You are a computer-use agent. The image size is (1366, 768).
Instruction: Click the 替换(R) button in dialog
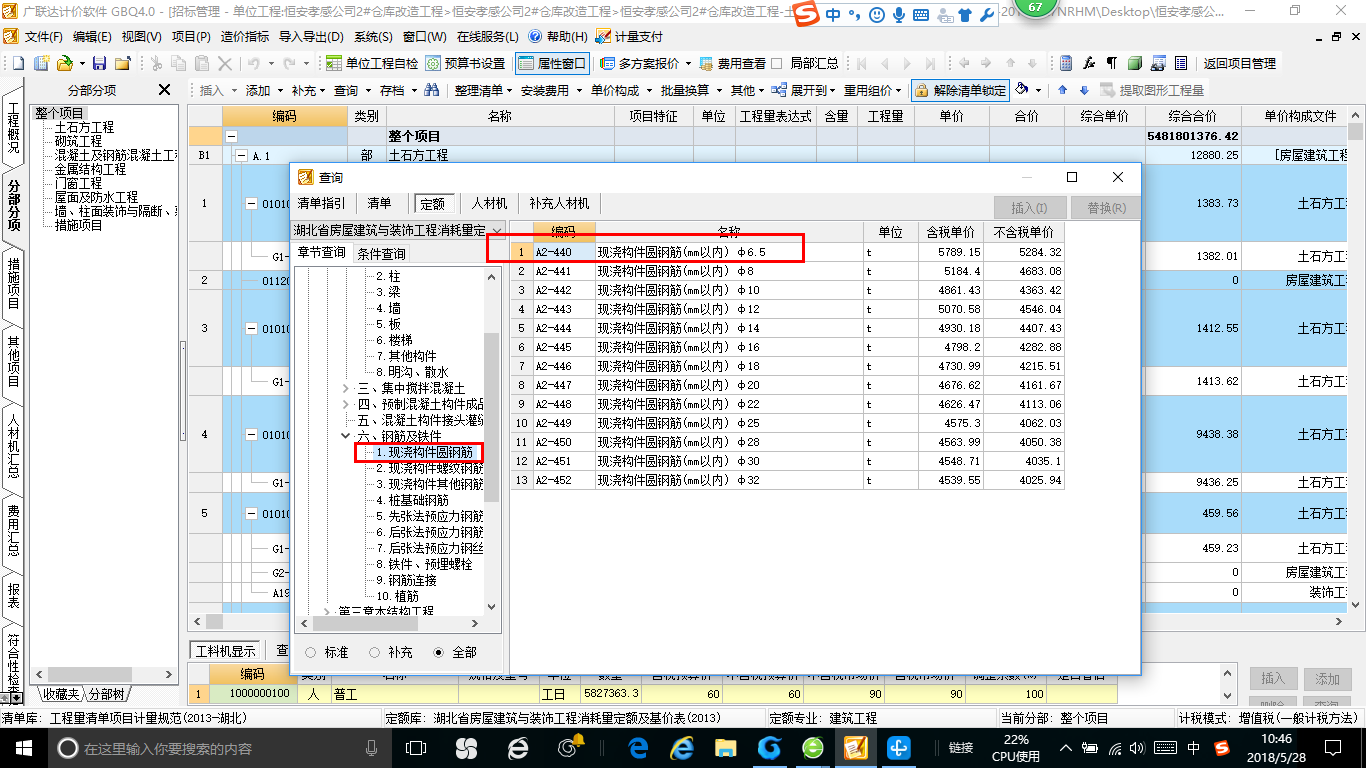1105,207
